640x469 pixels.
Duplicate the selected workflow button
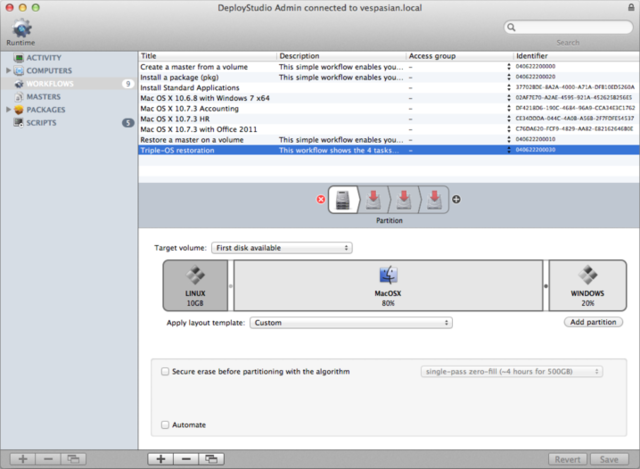[x=211, y=459]
